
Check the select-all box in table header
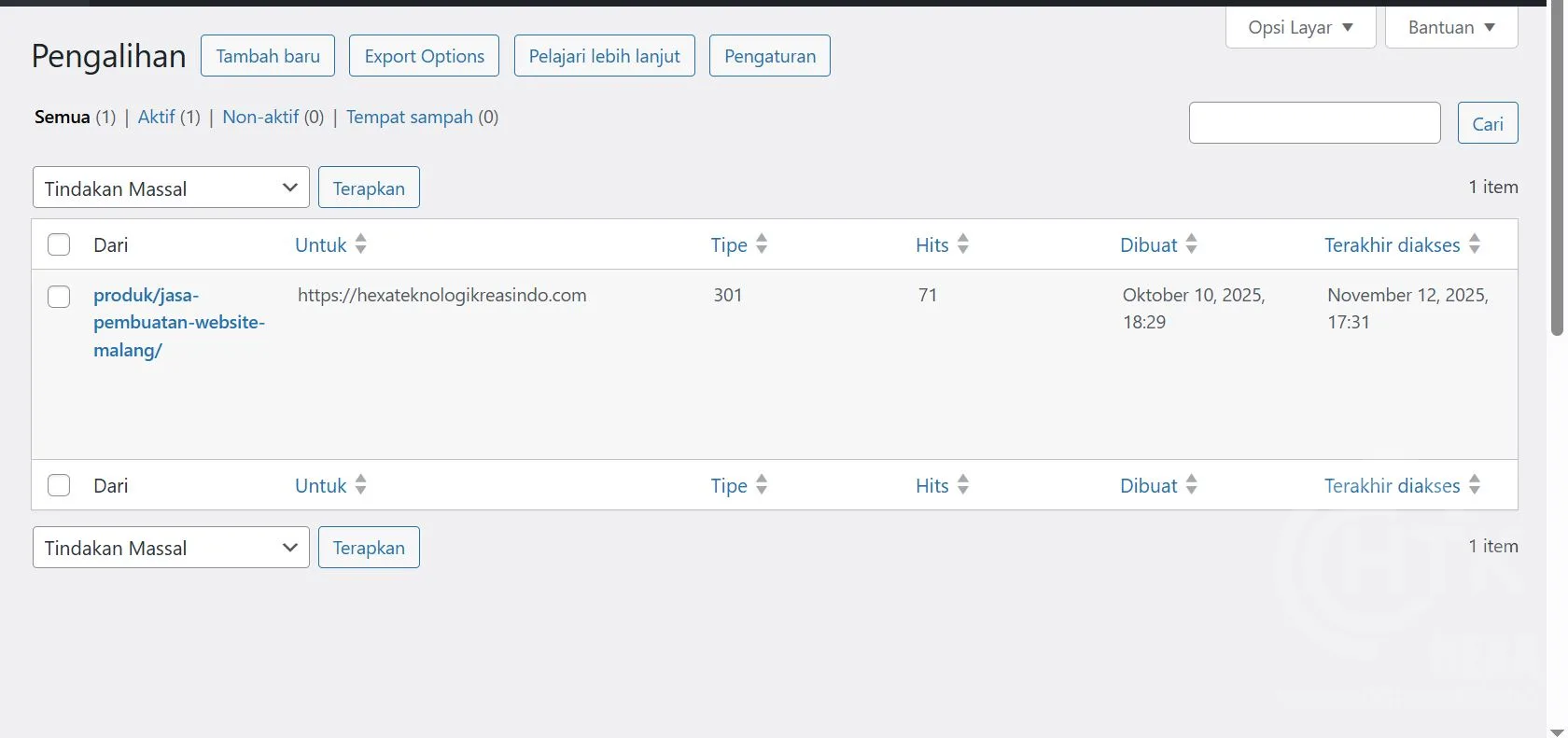[59, 245]
